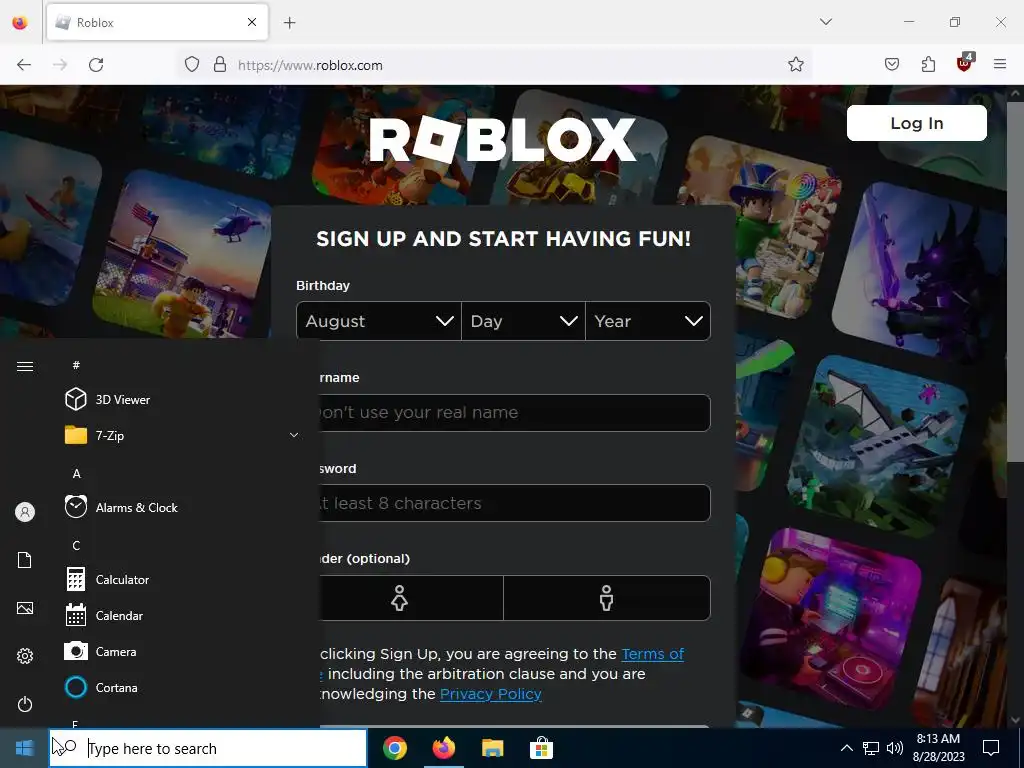Click the Firefox forward arrow
Image resolution: width=1024 pixels, height=768 pixels.
coord(60,65)
